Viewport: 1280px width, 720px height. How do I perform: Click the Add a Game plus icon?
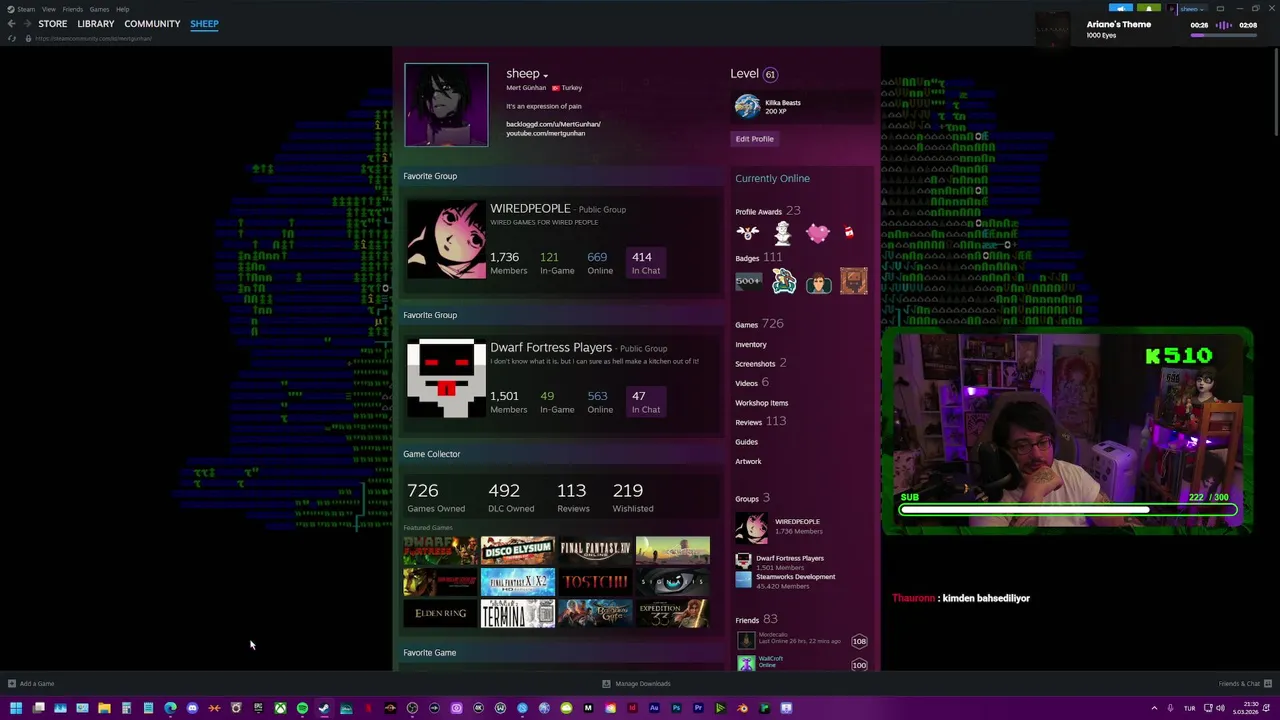12,684
